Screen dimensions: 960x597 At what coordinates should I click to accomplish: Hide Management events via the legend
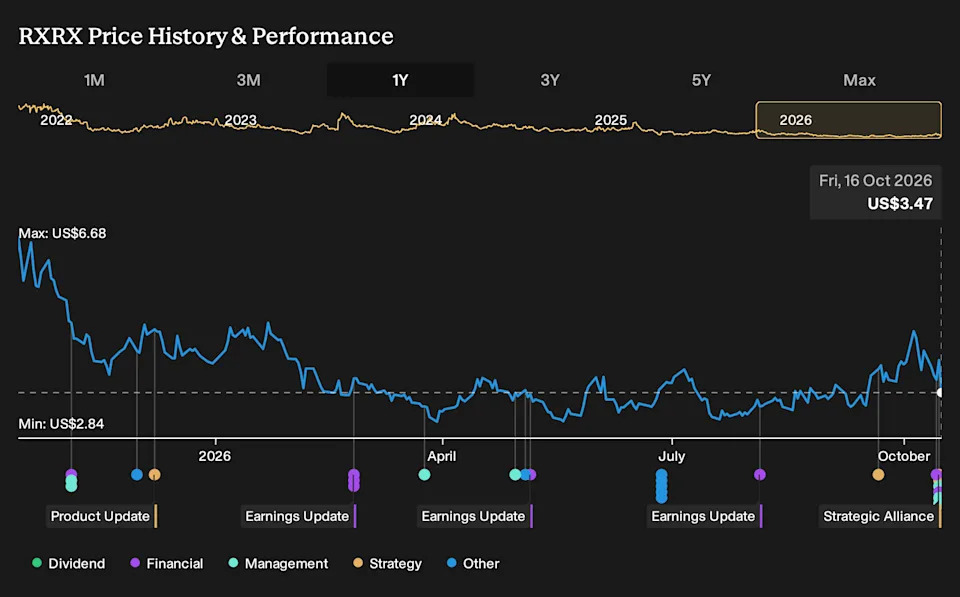(278, 563)
